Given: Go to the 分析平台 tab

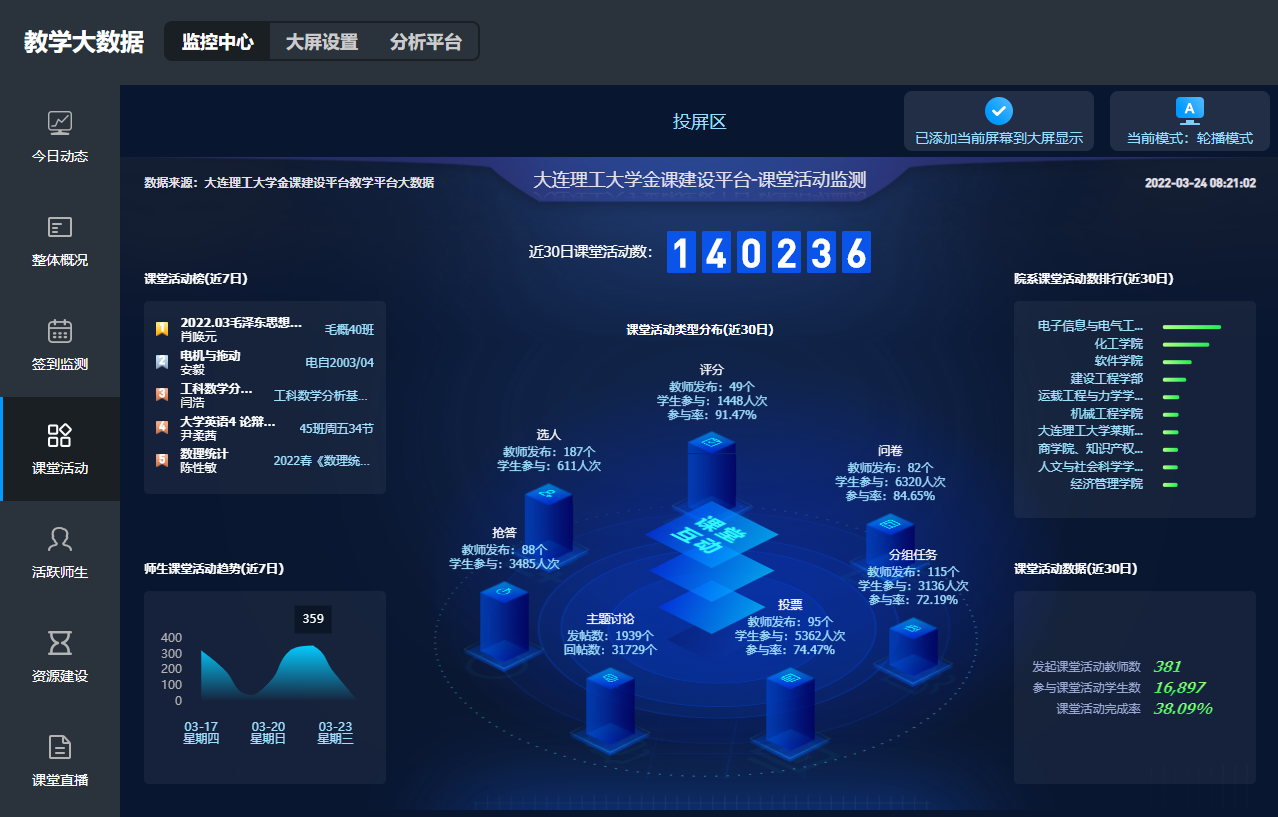Looking at the screenshot, I should coord(426,42).
